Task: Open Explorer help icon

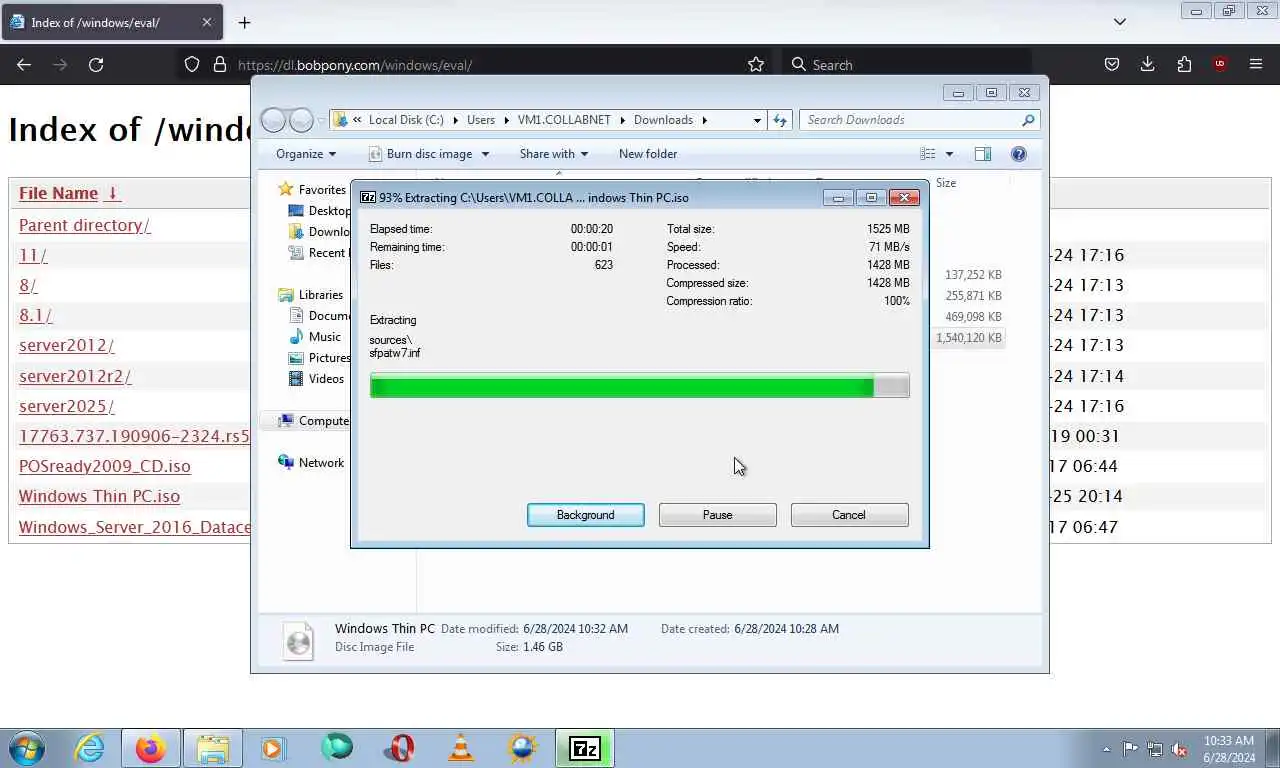Action: point(1018,154)
